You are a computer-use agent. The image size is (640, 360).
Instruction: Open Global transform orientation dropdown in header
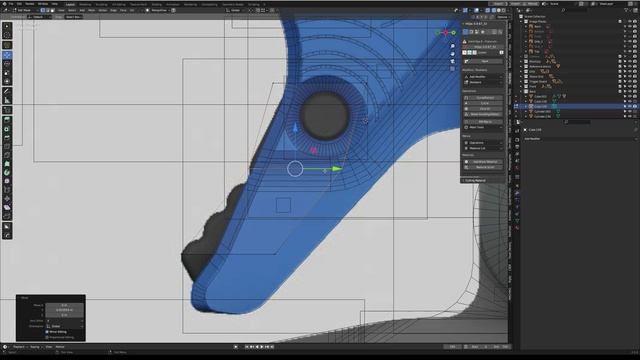tap(236, 10)
